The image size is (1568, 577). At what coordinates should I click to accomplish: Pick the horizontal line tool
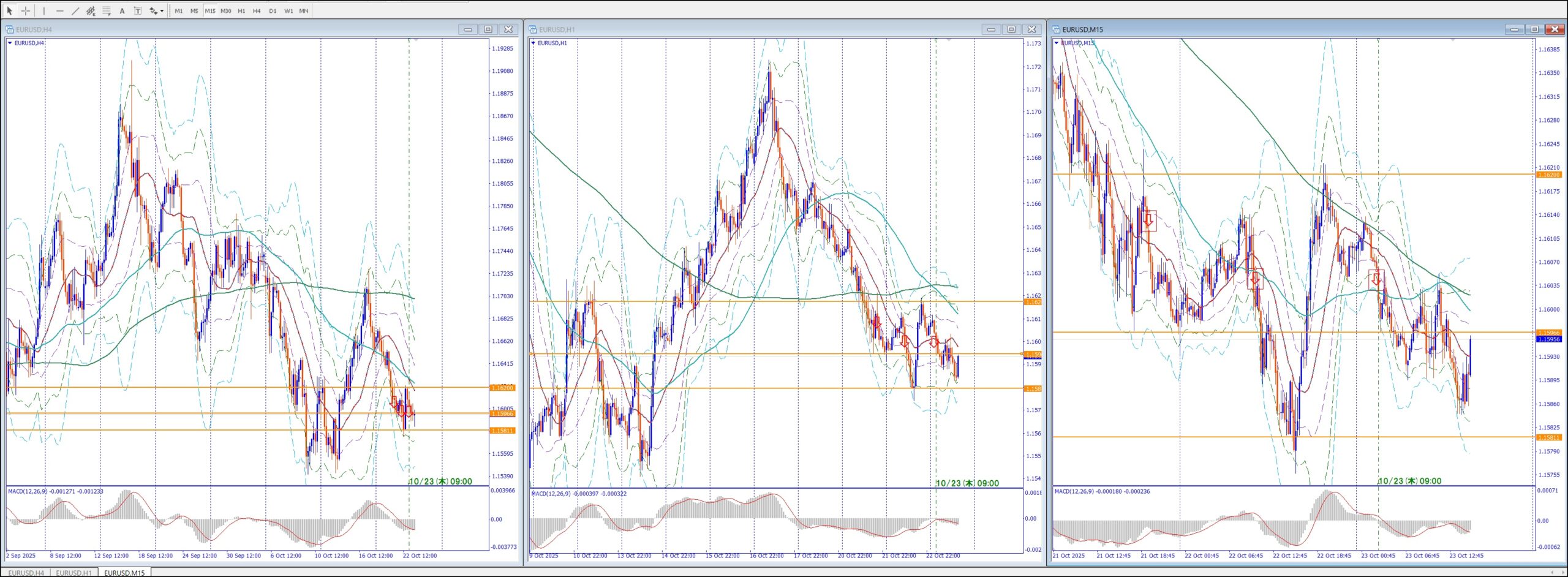pyautogui.click(x=59, y=10)
